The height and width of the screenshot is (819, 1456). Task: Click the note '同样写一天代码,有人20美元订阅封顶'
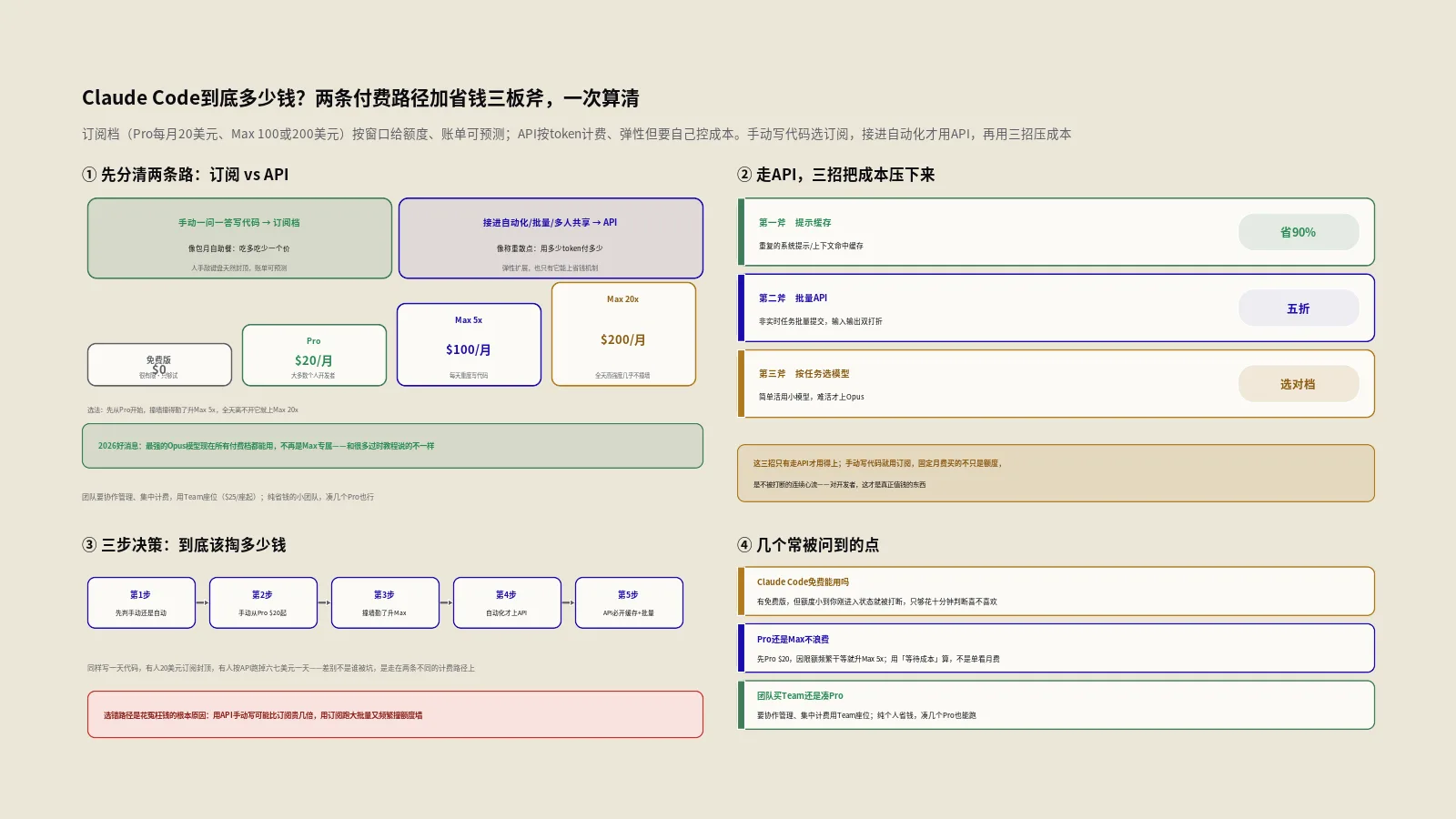[x=281, y=668]
